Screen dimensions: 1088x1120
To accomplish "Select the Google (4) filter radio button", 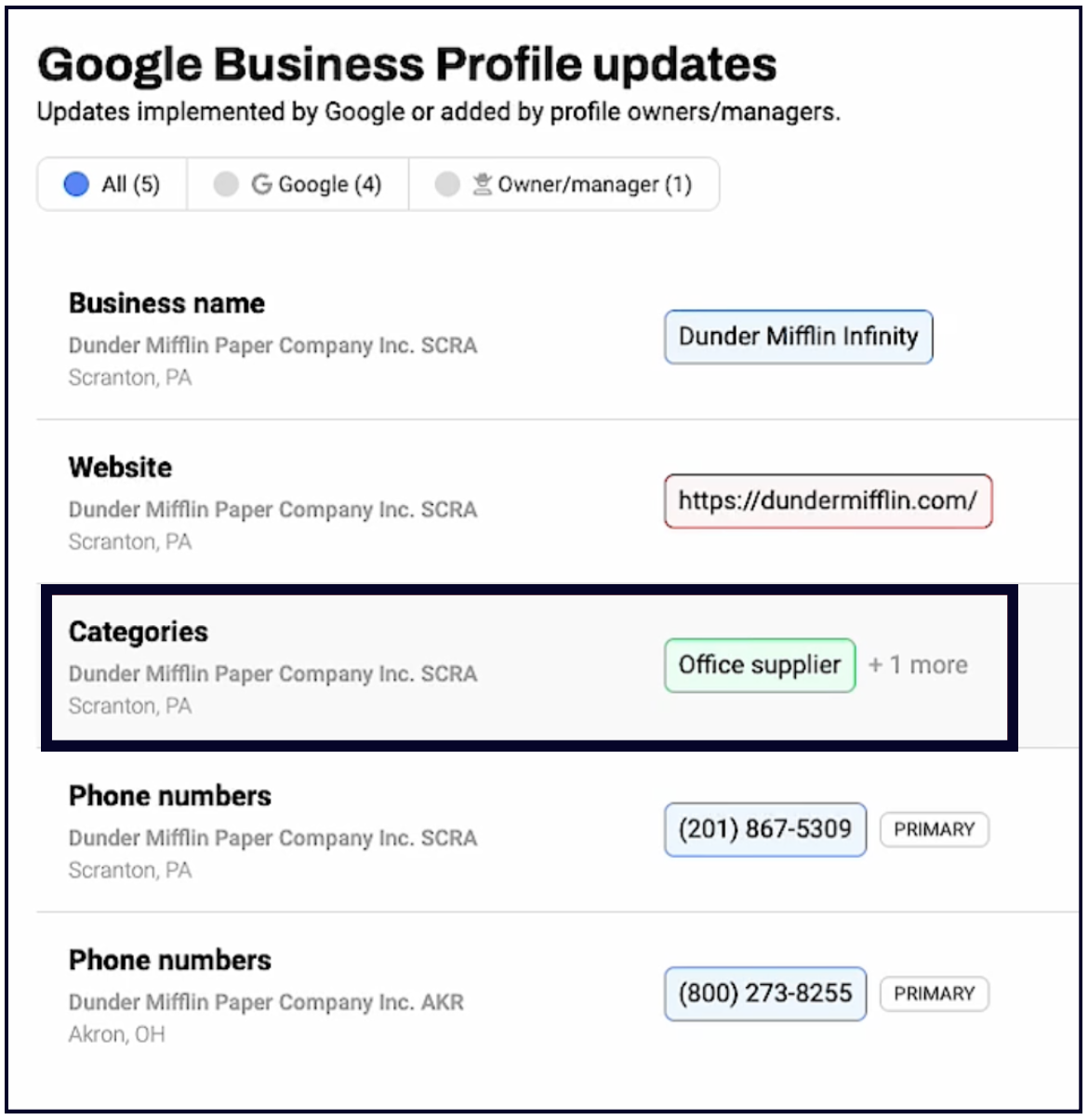I will coord(226,184).
